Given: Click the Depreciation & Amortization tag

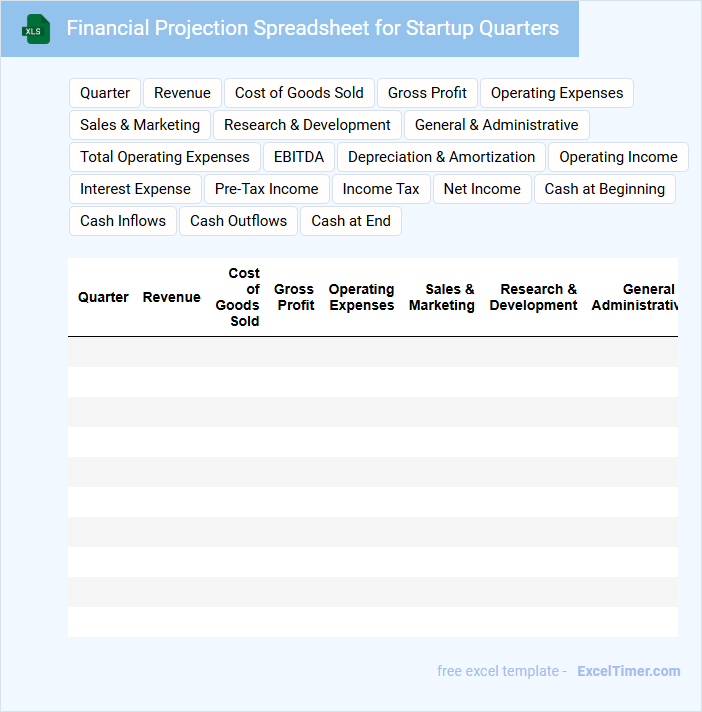Looking at the screenshot, I should tap(441, 157).
